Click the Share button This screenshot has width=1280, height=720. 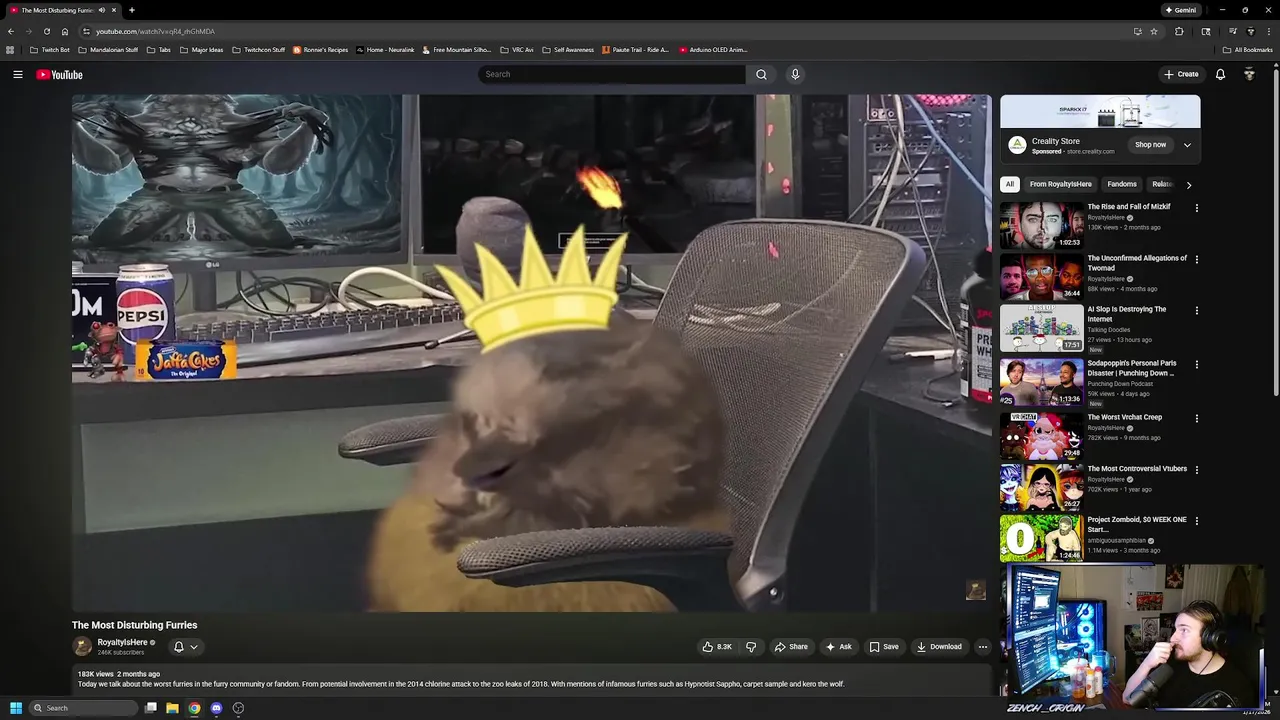(x=791, y=647)
